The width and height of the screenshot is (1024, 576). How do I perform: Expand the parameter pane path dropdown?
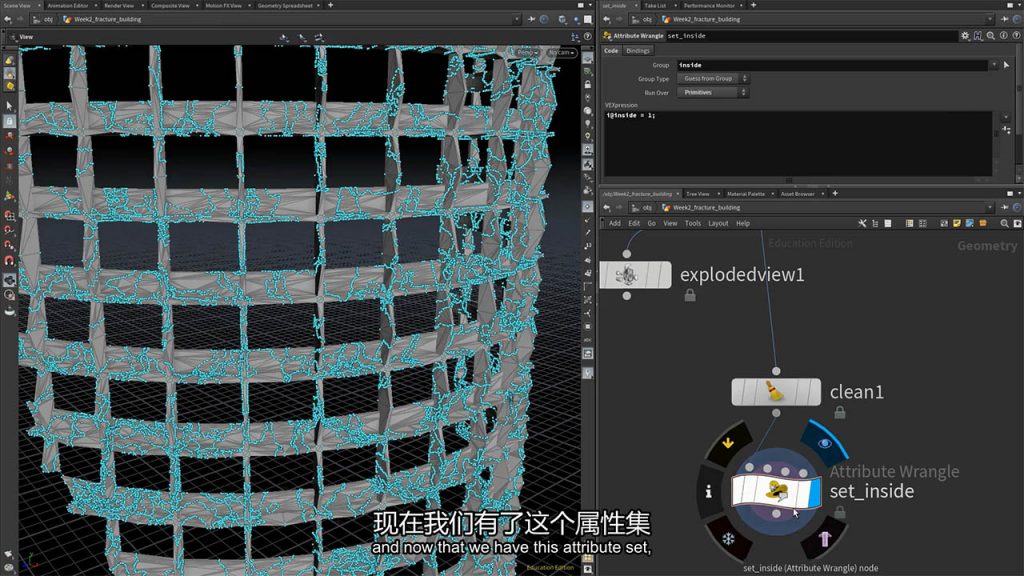tap(989, 20)
